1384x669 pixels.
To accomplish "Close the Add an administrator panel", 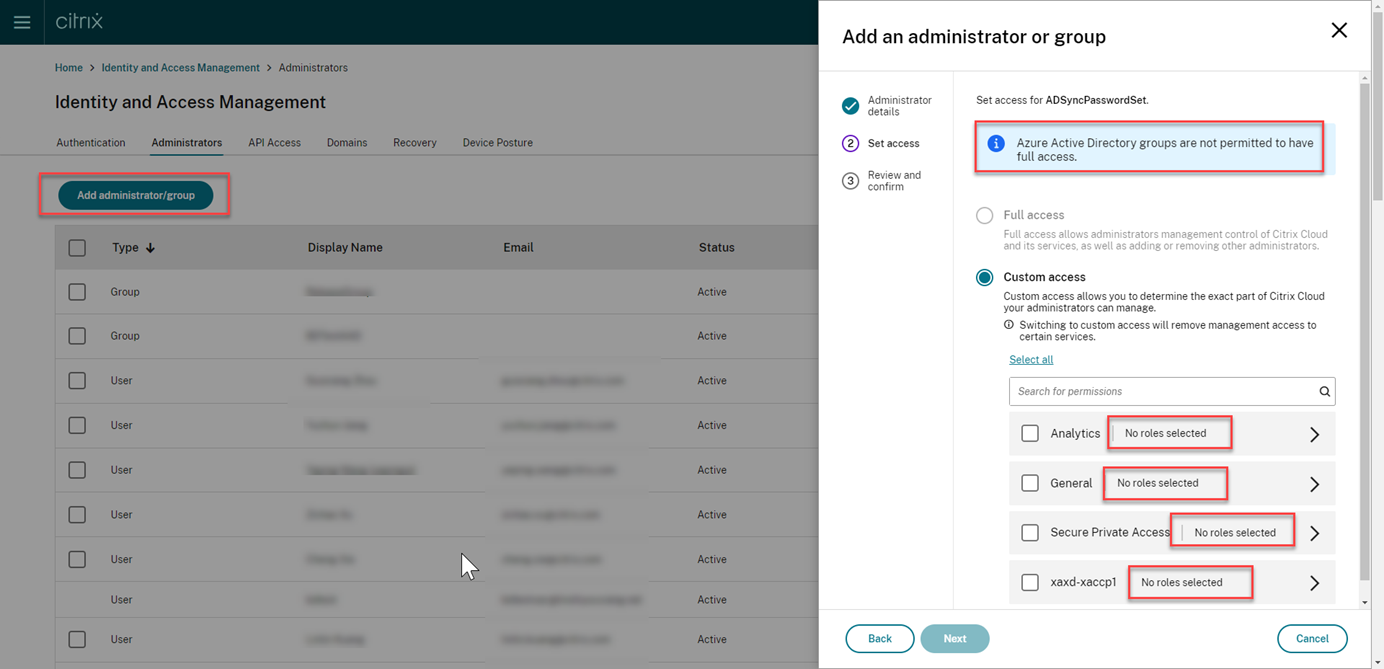I will (x=1339, y=30).
